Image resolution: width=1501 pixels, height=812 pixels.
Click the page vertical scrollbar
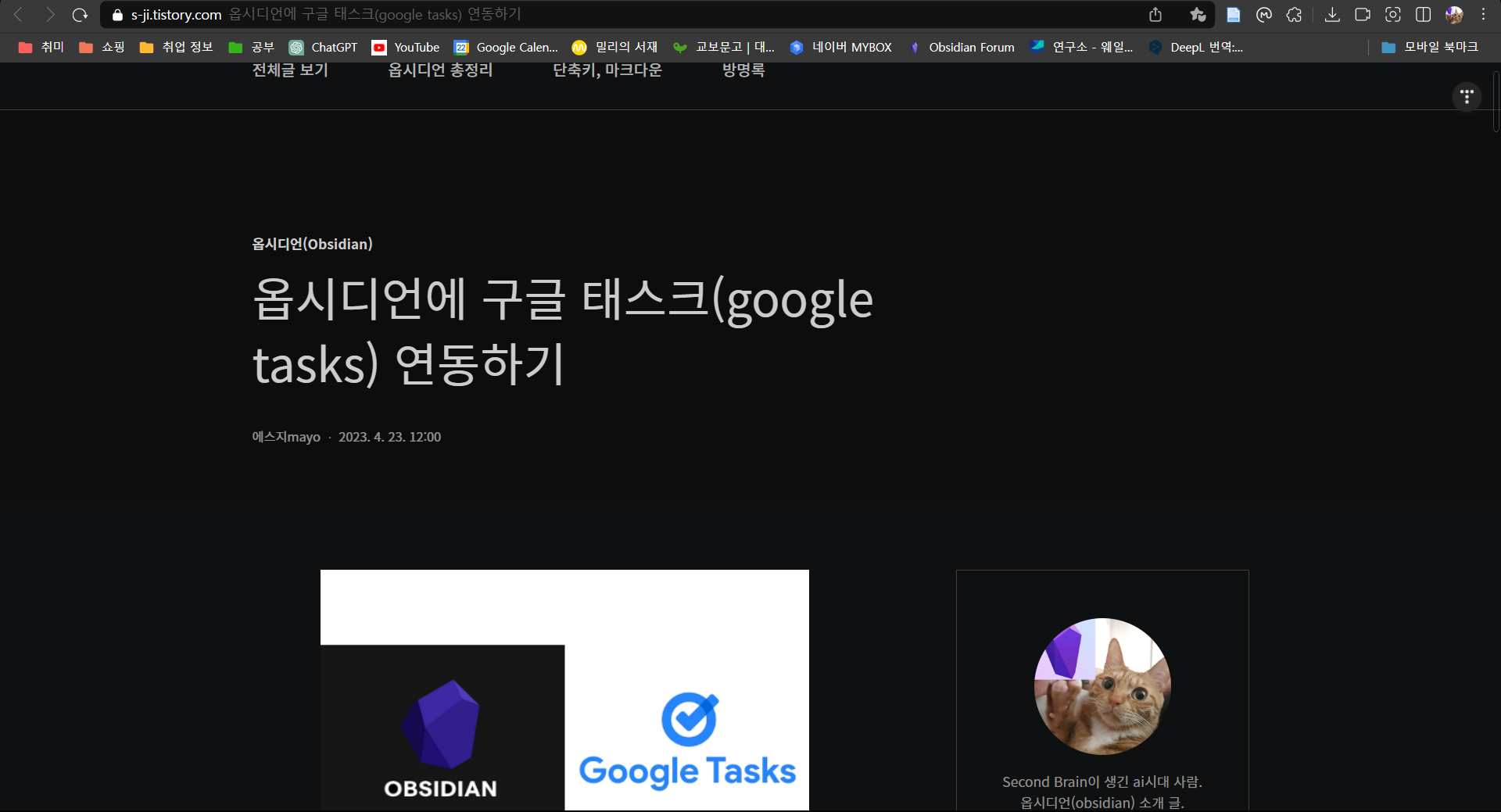1496,102
